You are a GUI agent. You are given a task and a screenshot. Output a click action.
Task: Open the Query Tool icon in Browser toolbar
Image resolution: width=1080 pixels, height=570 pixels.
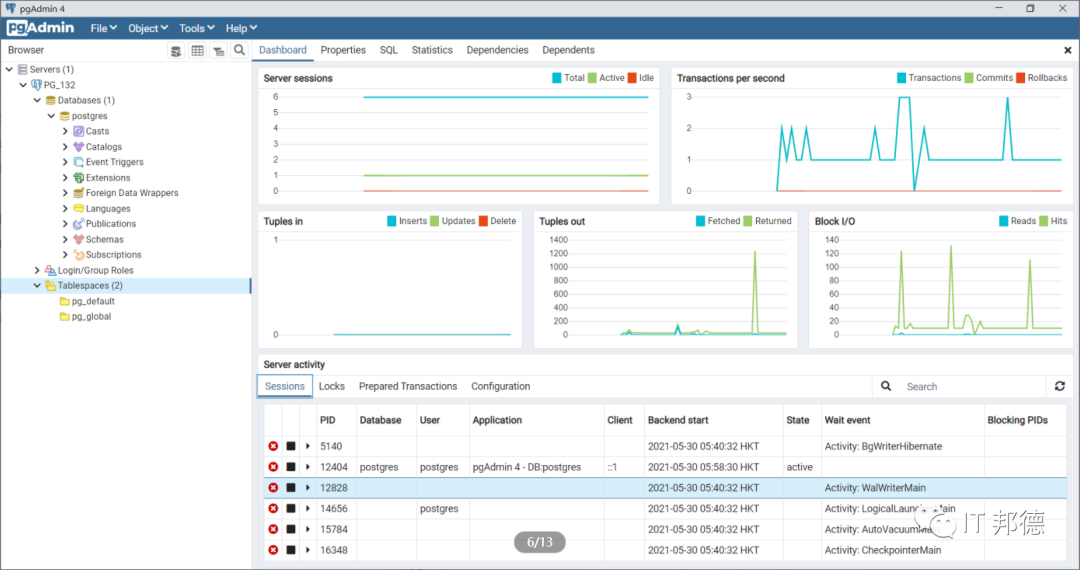point(176,51)
